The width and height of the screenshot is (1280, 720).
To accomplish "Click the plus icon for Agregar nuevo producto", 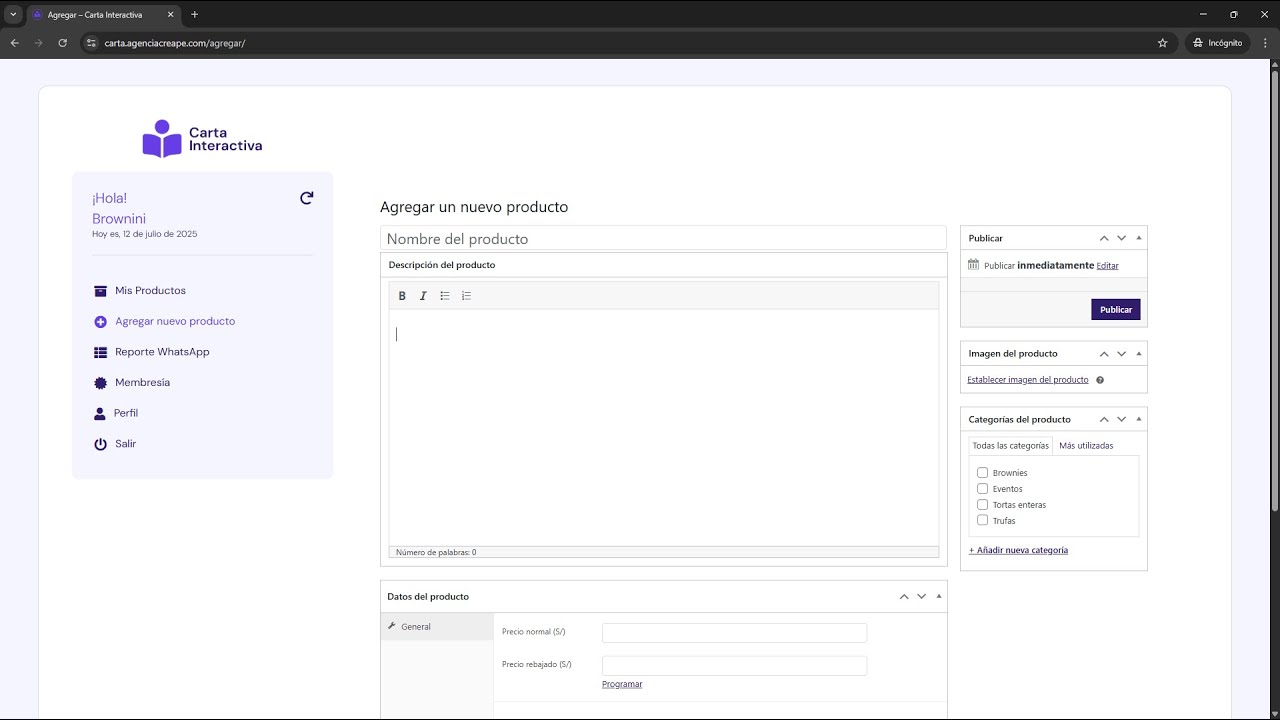I will click(100, 322).
